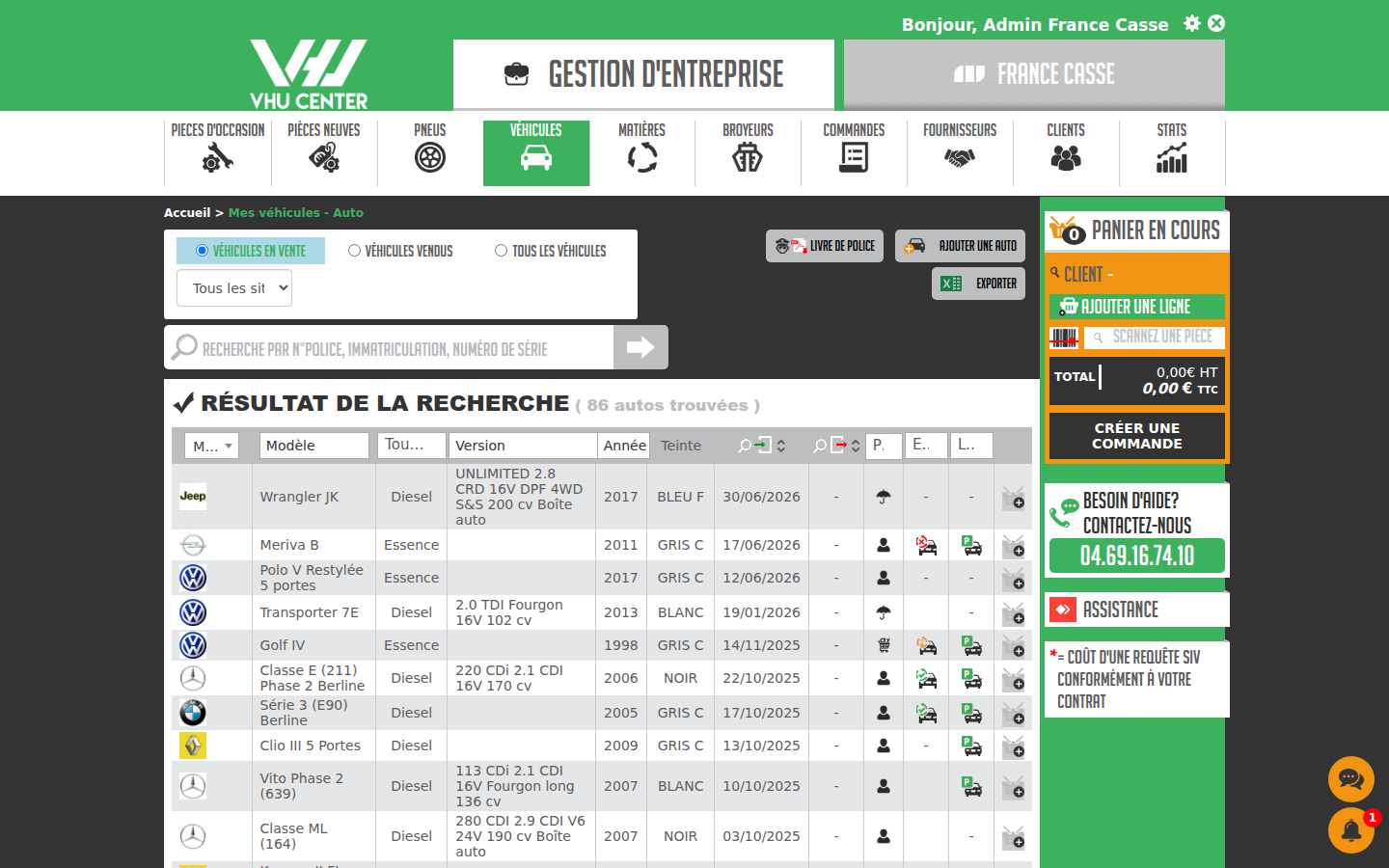Click the parking car icon in Vito Phase 2 row
This screenshot has height=868, width=1389.
pos(971,786)
